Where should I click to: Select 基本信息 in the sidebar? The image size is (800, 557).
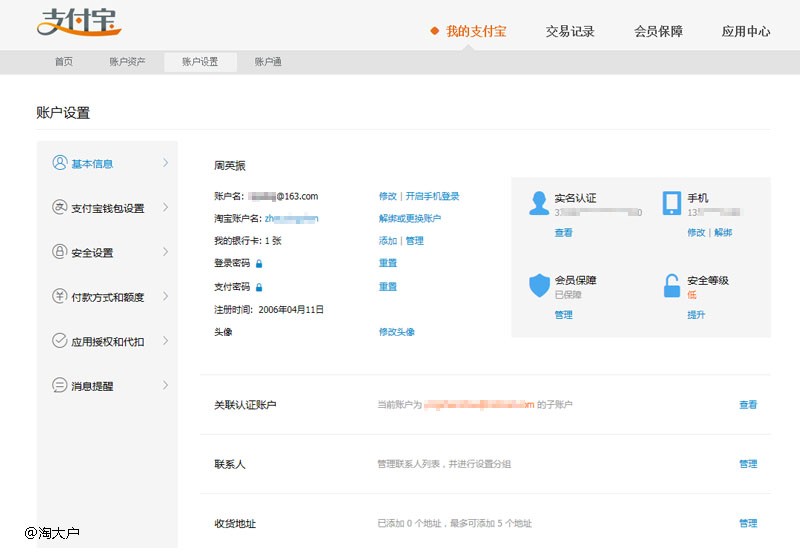92,164
